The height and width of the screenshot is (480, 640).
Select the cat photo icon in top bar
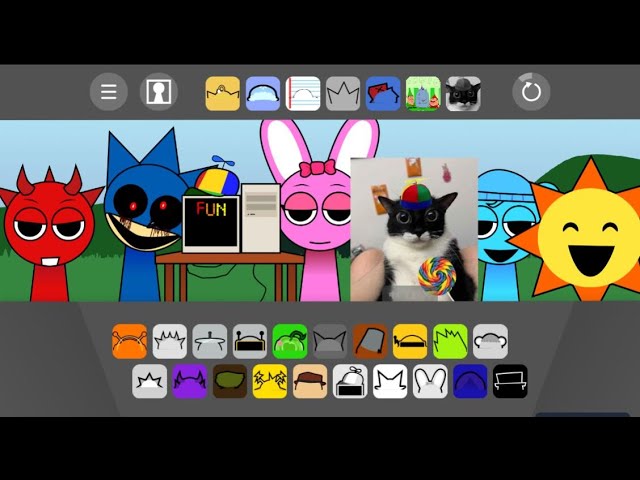[x=463, y=93]
